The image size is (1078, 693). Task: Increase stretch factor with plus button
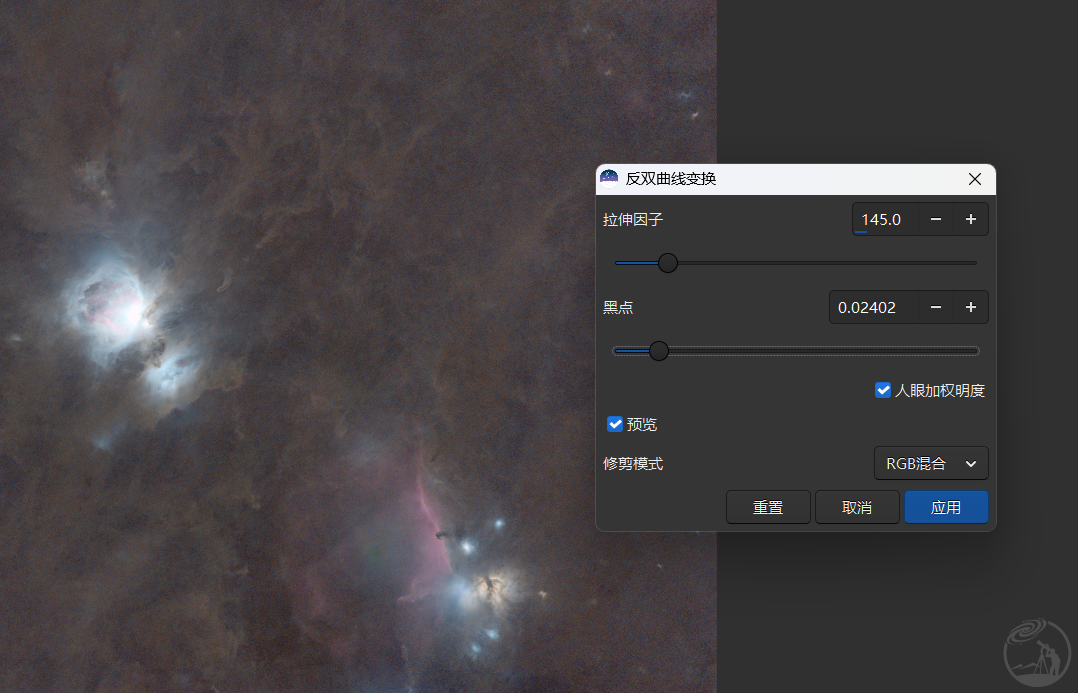click(970, 220)
